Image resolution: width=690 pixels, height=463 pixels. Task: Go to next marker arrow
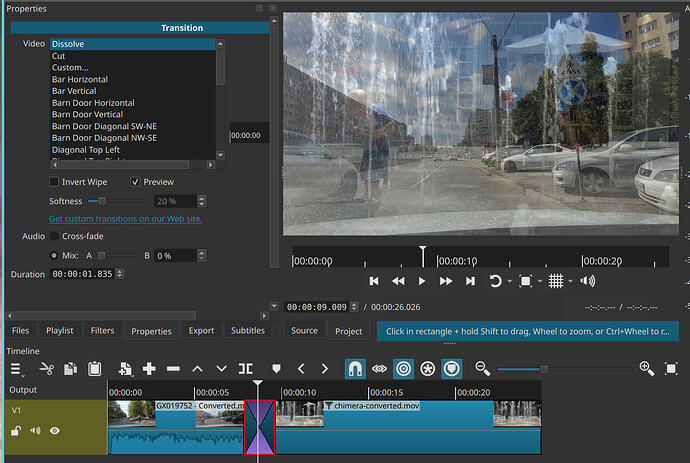(325, 369)
